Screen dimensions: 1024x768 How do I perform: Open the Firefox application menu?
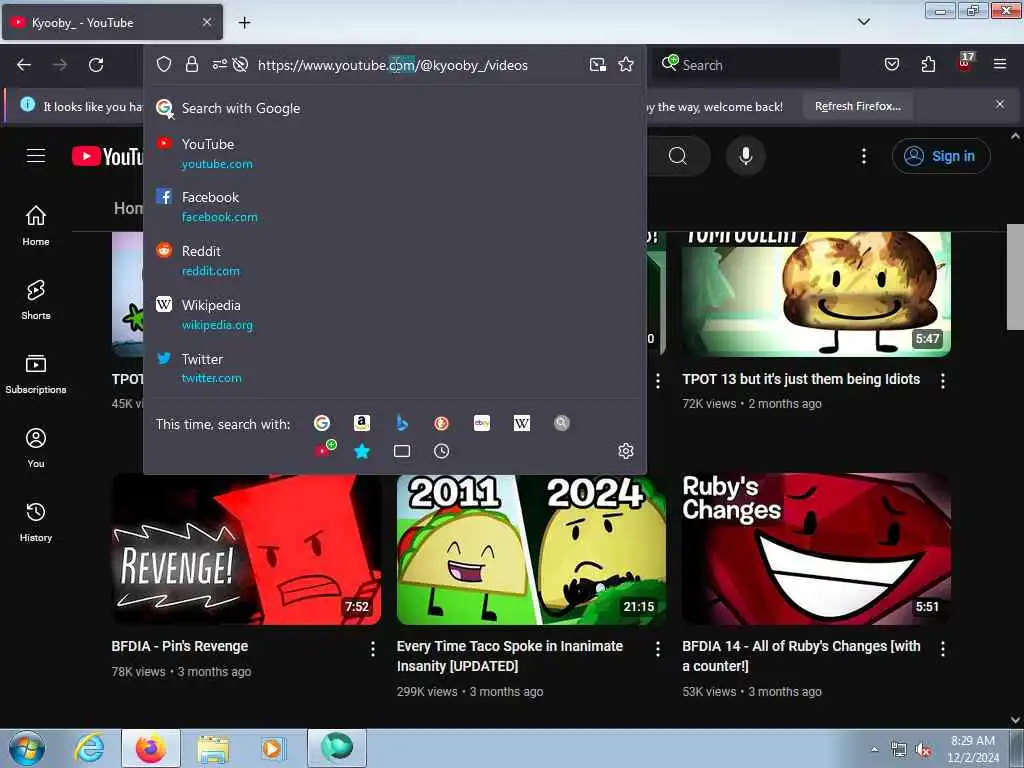999,64
